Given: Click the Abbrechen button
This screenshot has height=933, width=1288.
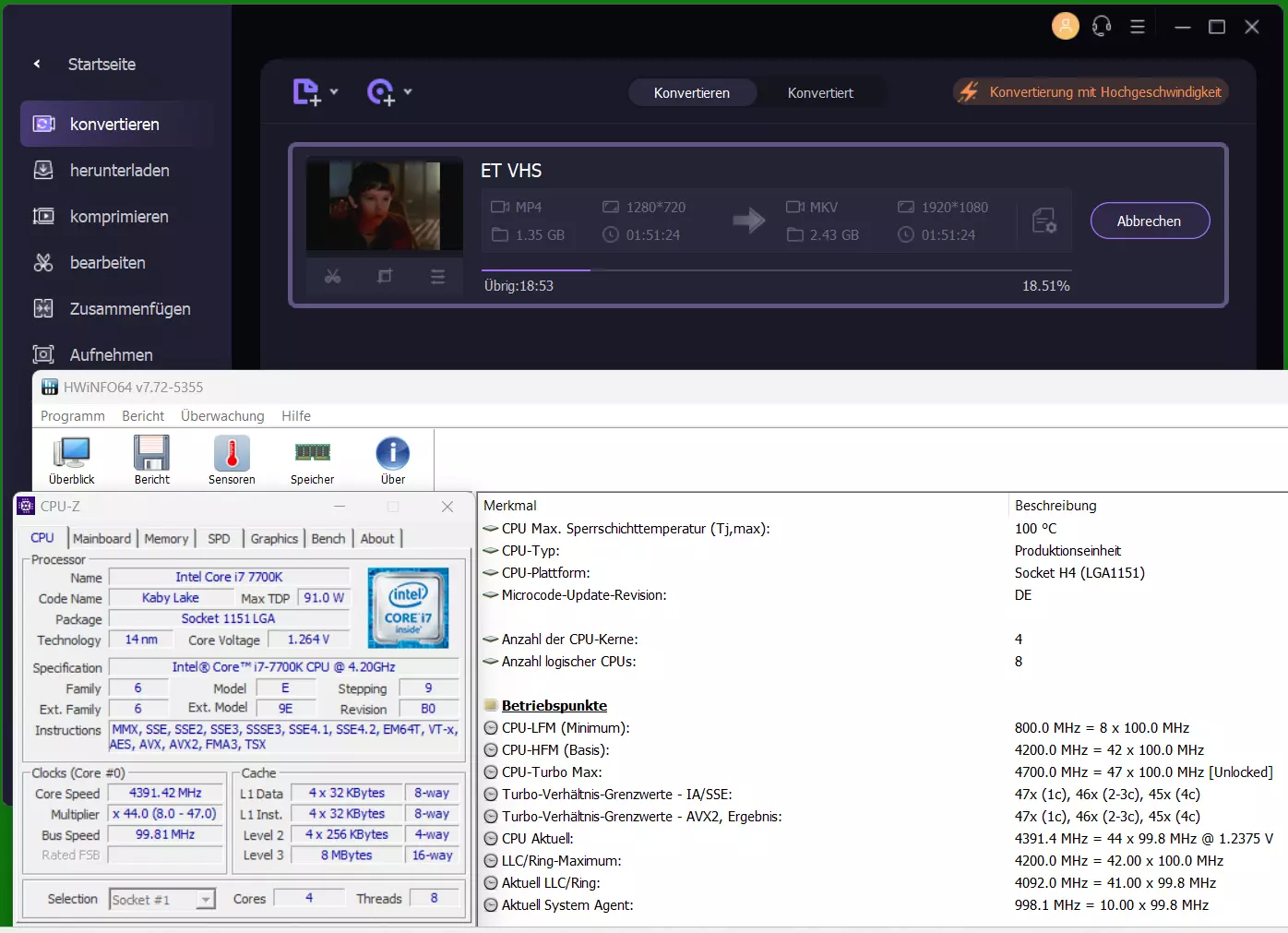Looking at the screenshot, I should pos(1150,221).
